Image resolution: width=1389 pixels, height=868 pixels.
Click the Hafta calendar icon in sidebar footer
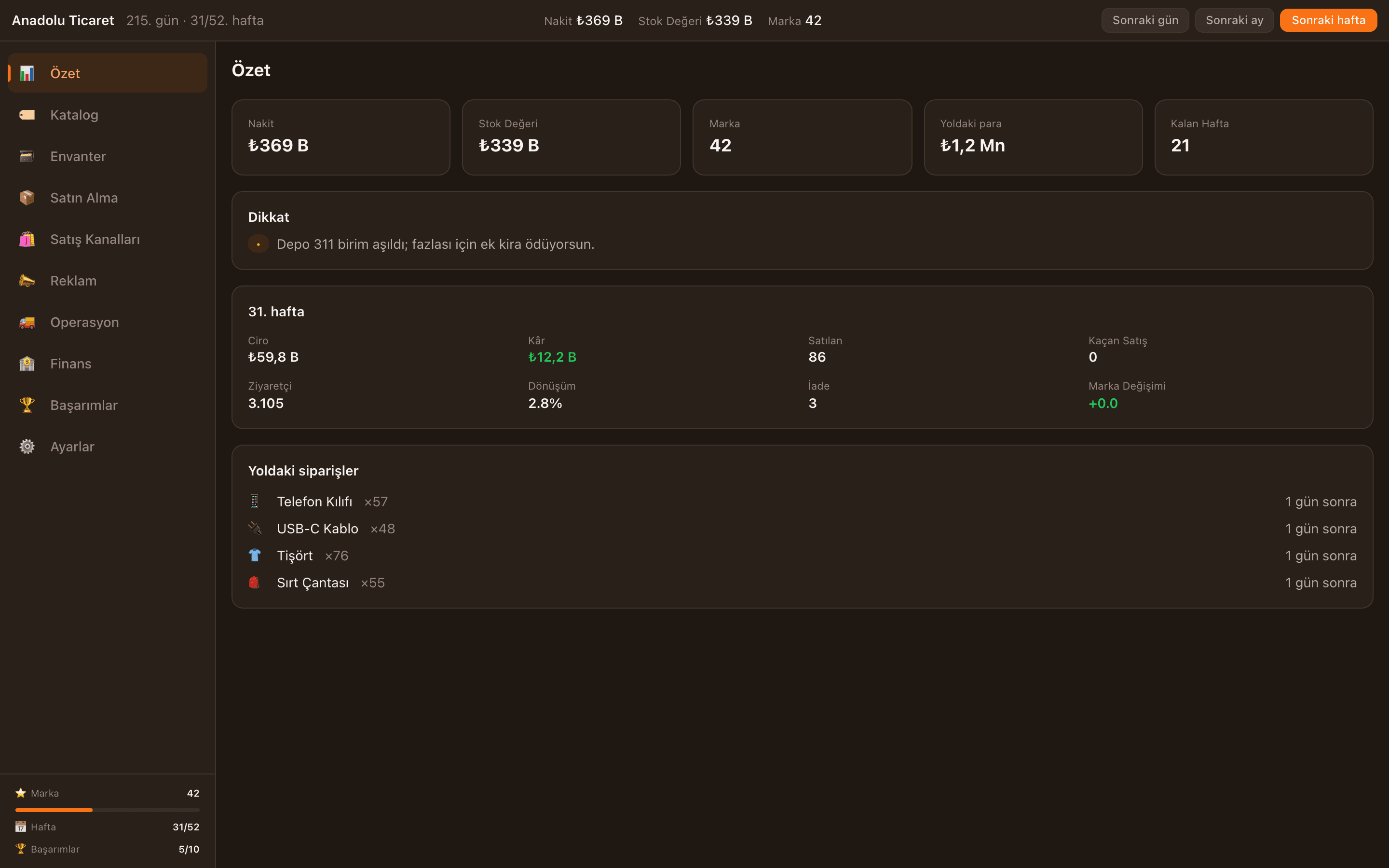point(21,827)
